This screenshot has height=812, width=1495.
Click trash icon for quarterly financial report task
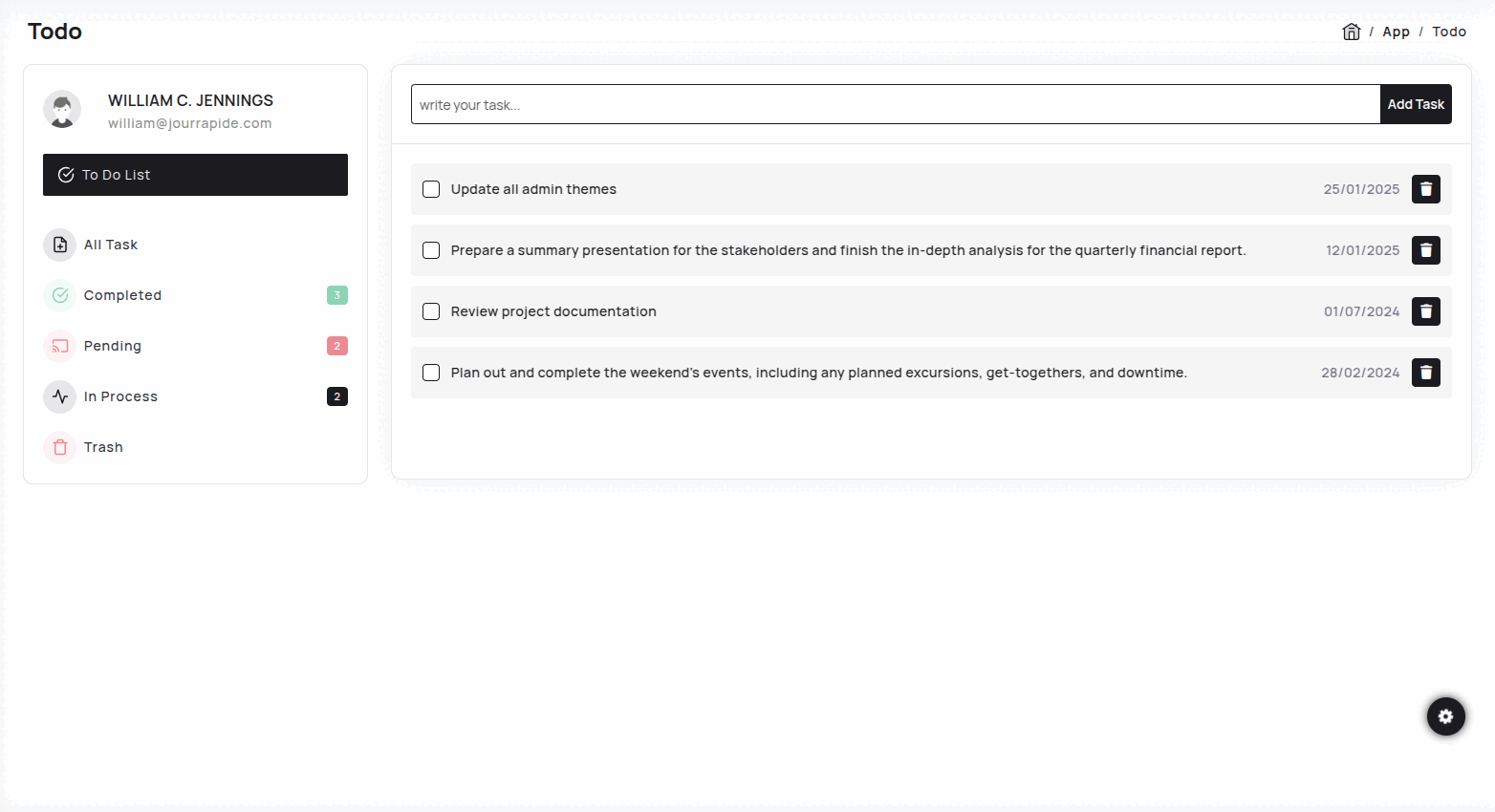click(x=1425, y=250)
